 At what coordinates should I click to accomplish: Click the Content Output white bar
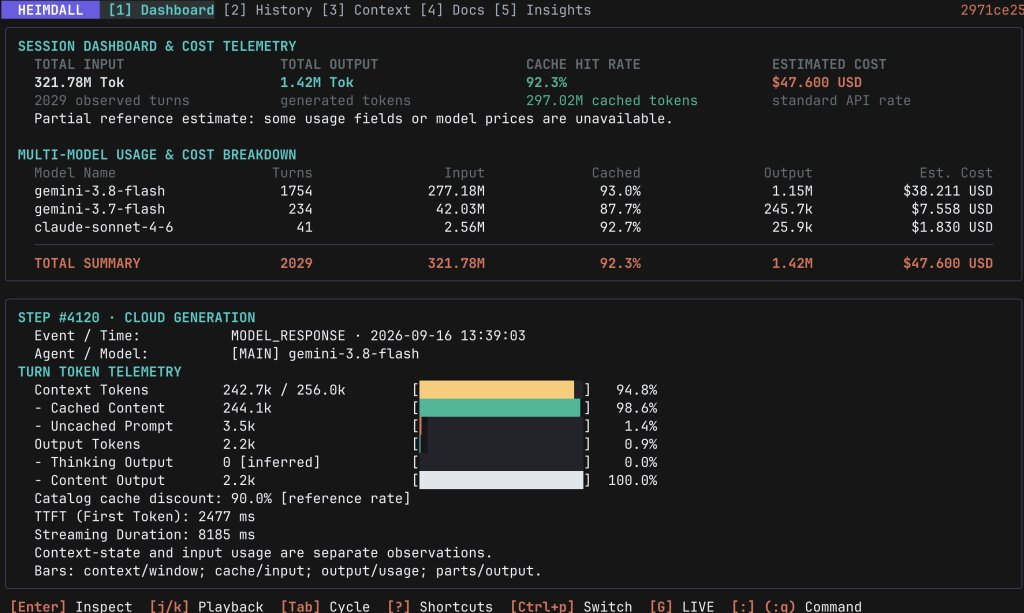point(501,480)
